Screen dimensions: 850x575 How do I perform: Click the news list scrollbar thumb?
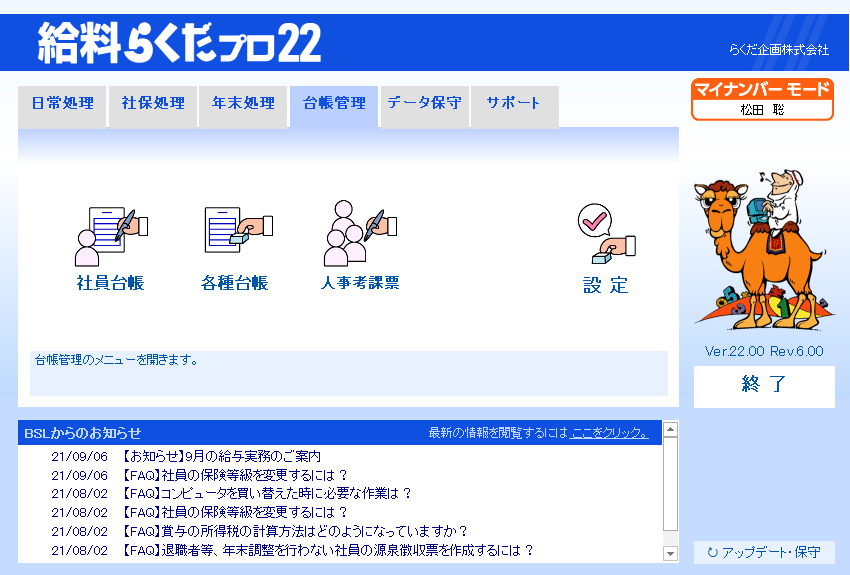pos(671,484)
